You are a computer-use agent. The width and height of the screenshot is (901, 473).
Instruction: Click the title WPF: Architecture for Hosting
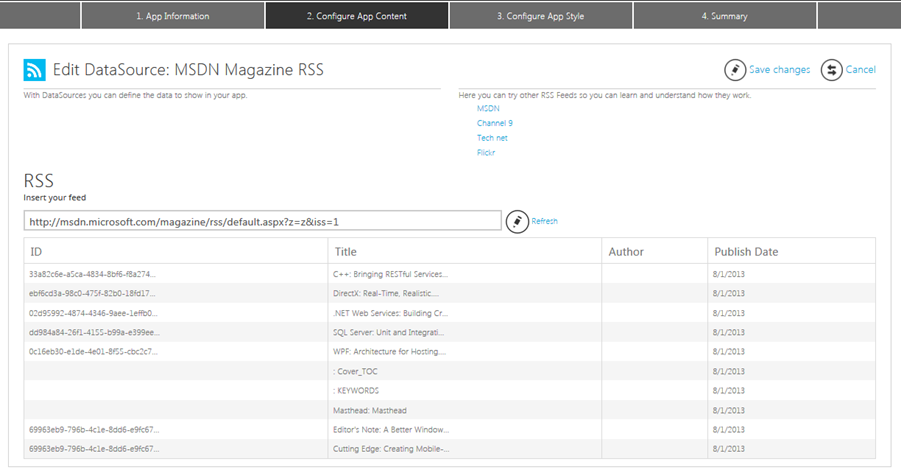[389, 351]
